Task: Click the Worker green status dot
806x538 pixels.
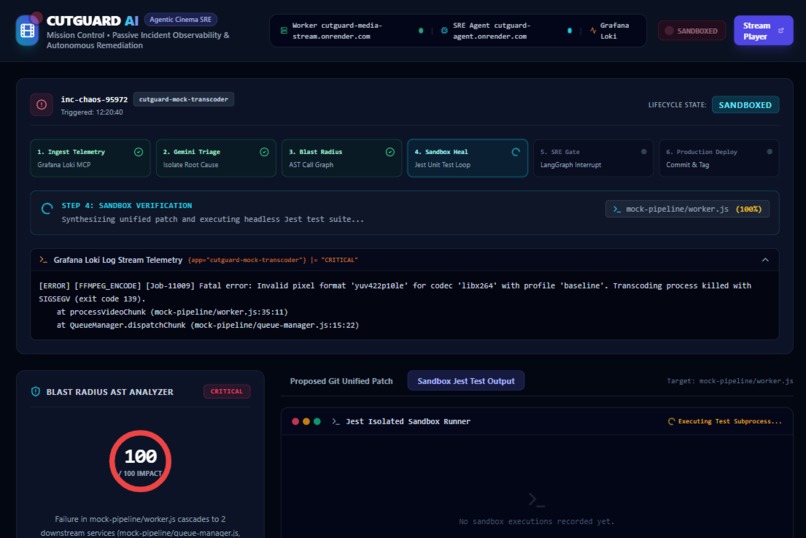Action: pyautogui.click(x=421, y=31)
